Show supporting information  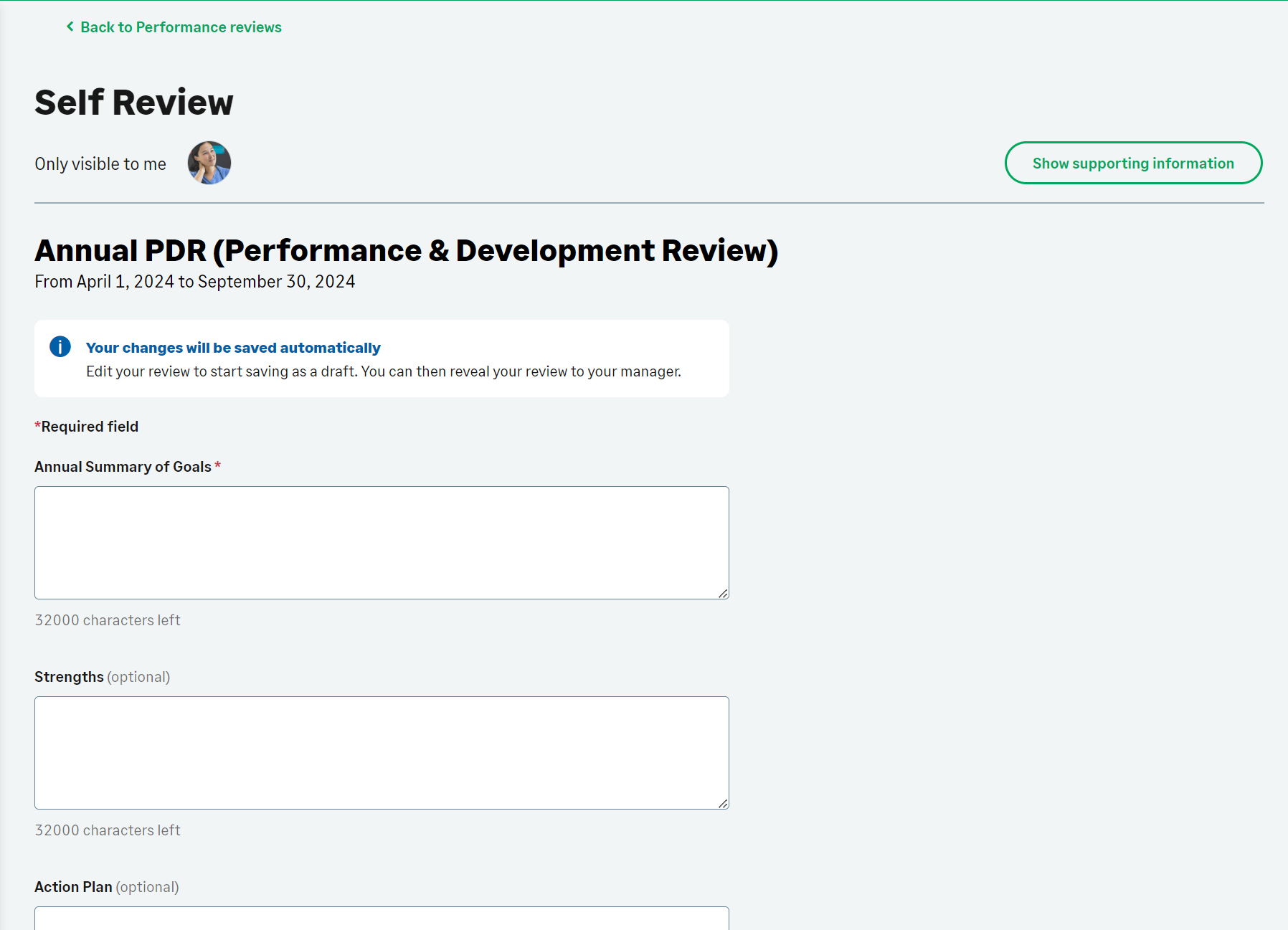coord(1133,163)
